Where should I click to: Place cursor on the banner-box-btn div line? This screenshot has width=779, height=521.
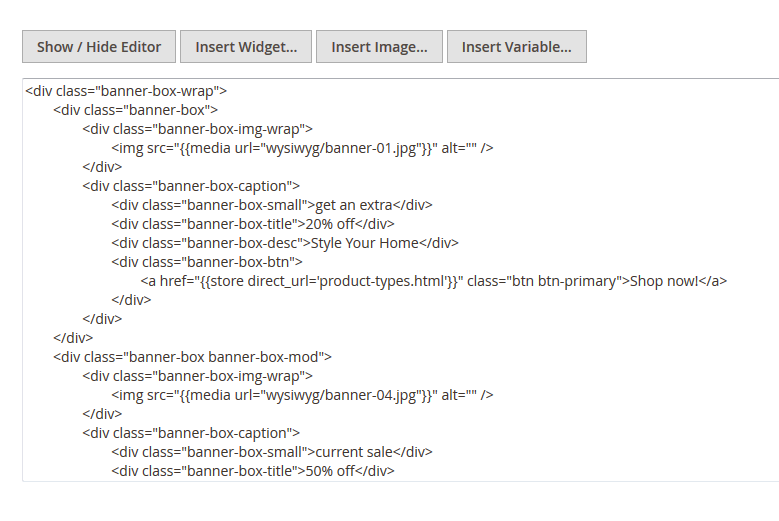[207, 262]
